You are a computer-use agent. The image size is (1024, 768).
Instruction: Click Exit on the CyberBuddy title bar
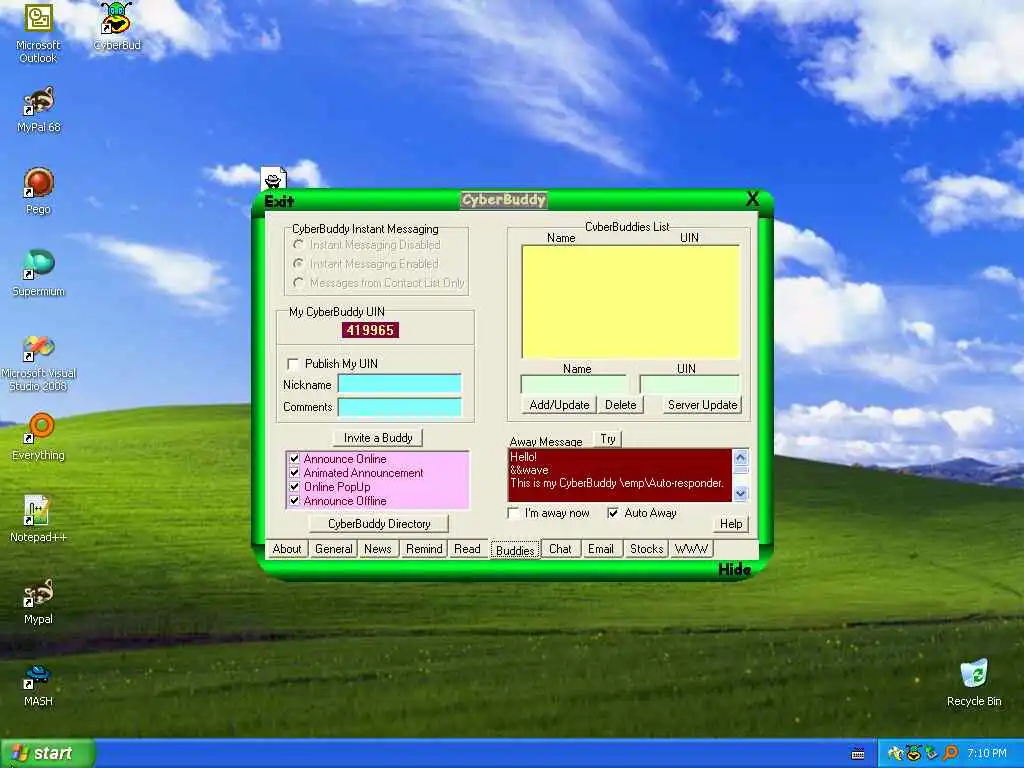(x=280, y=201)
